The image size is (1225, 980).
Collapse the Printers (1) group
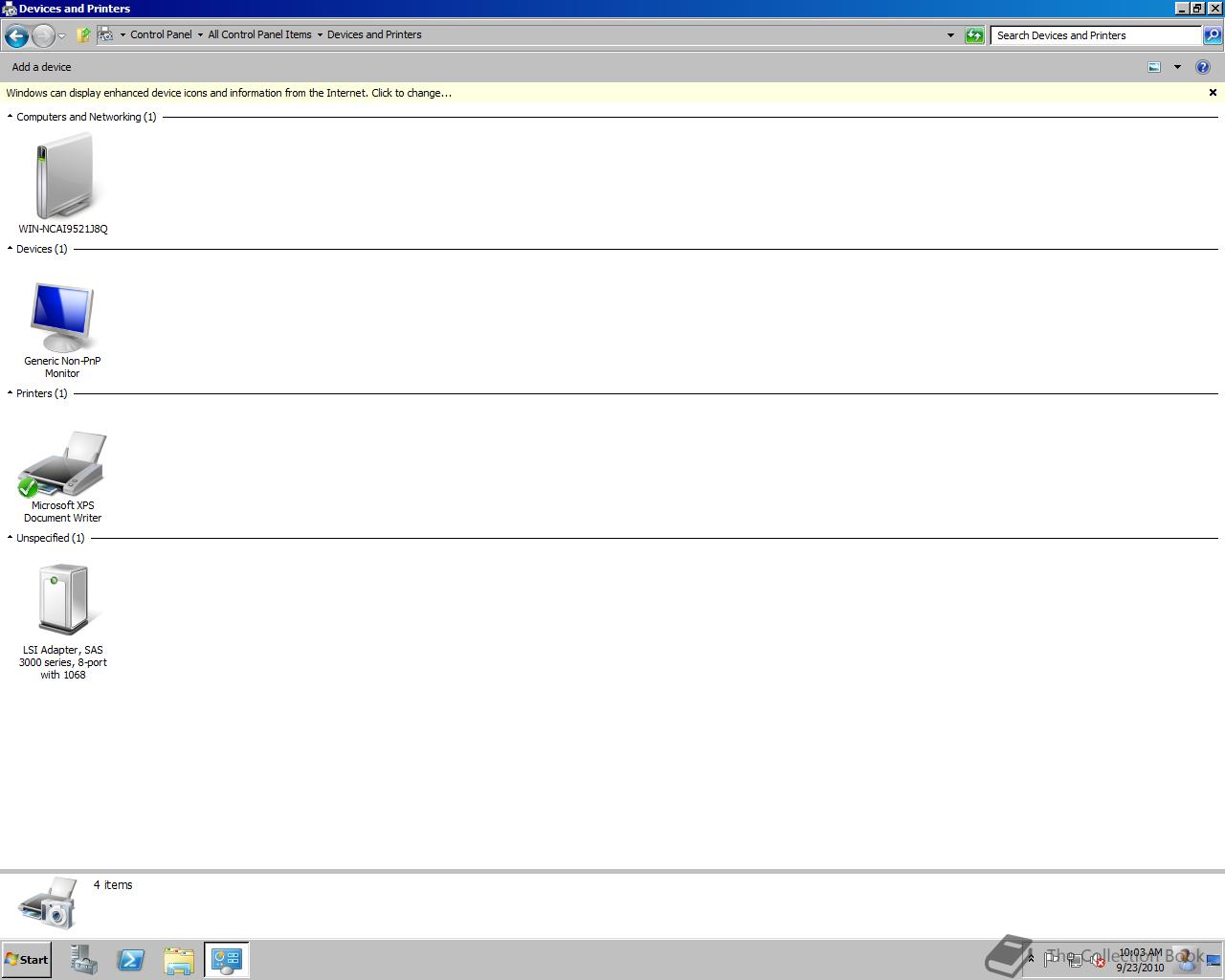coord(10,393)
